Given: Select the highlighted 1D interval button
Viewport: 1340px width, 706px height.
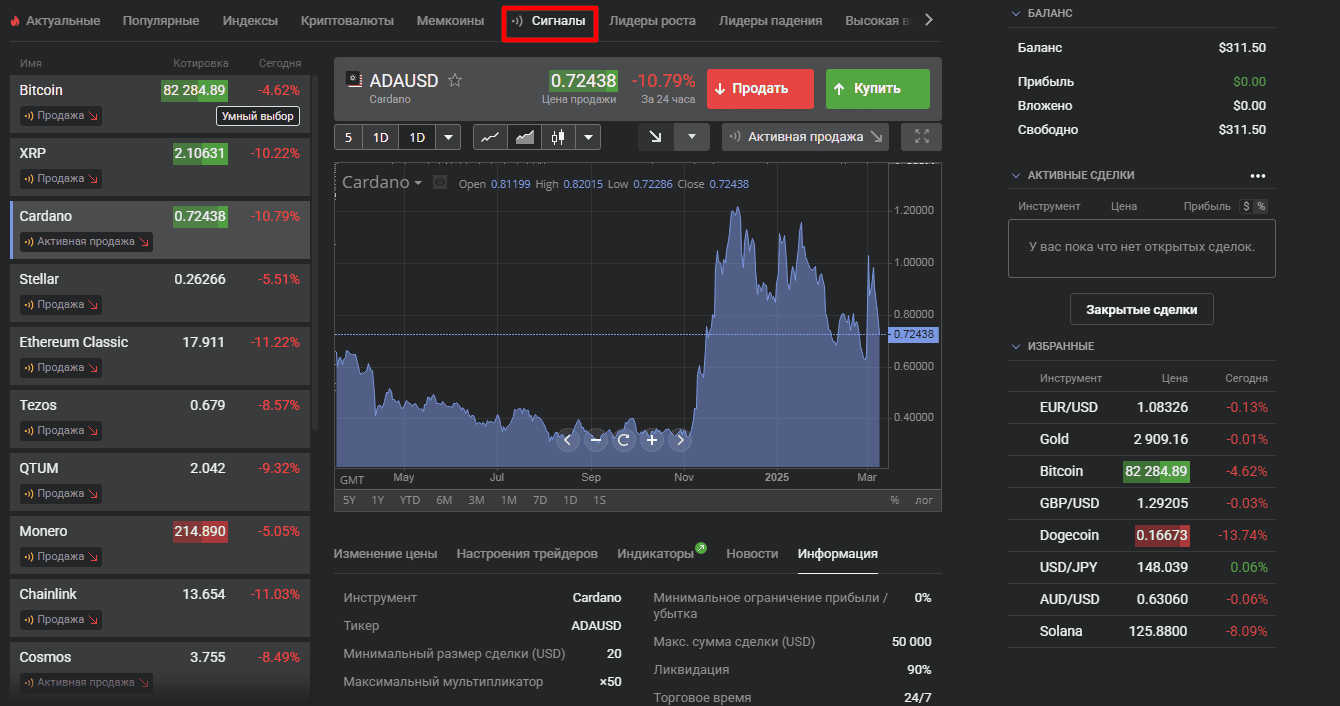Looking at the screenshot, I should (417, 137).
